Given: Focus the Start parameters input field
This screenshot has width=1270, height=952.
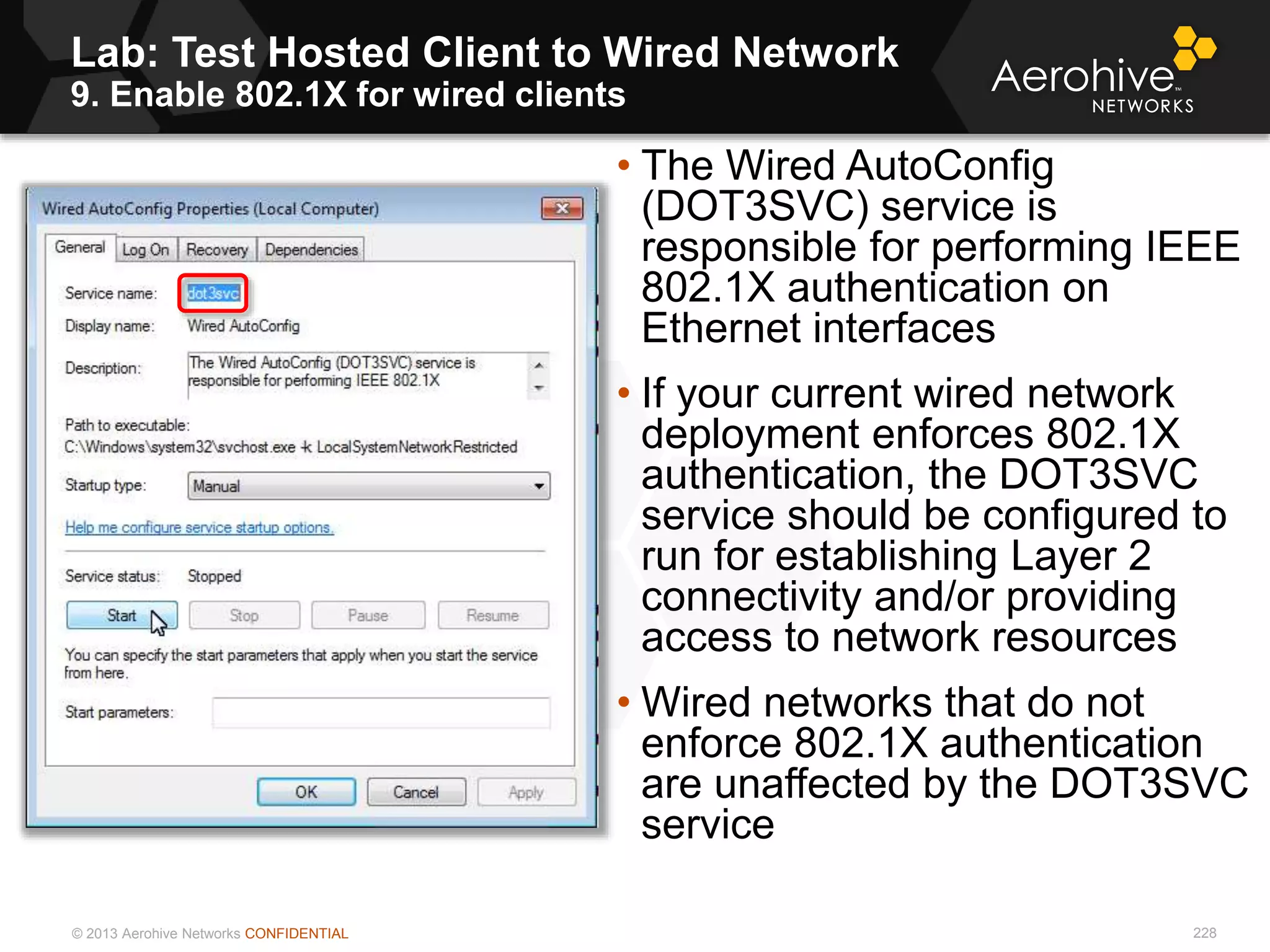Looking at the screenshot, I should pos(381,713).
